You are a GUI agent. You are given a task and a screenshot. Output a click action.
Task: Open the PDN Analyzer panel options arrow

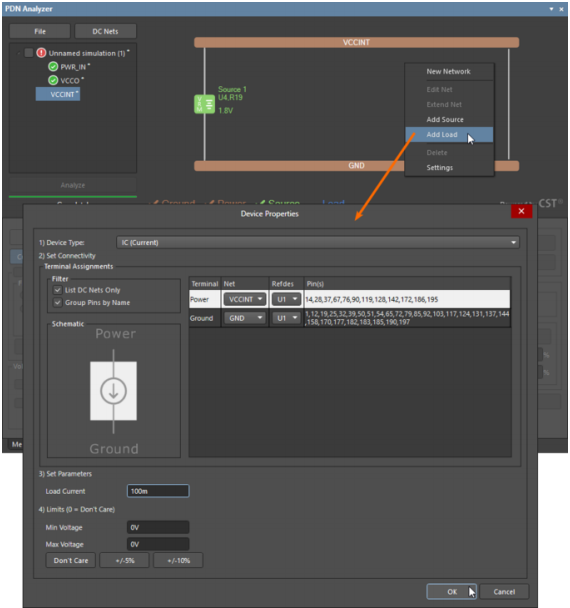pyautogui.click(x=551, y=9)
